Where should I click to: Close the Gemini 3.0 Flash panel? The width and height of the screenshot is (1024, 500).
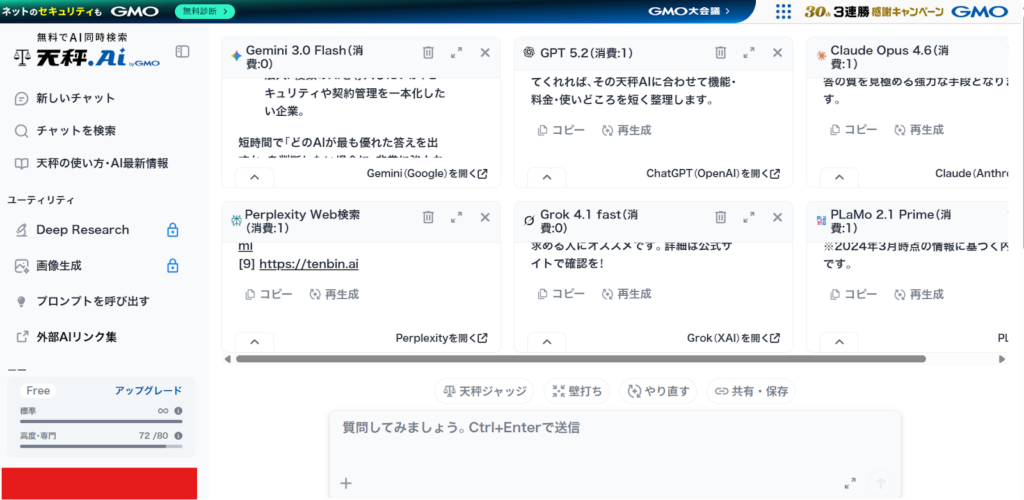[485, 53]
